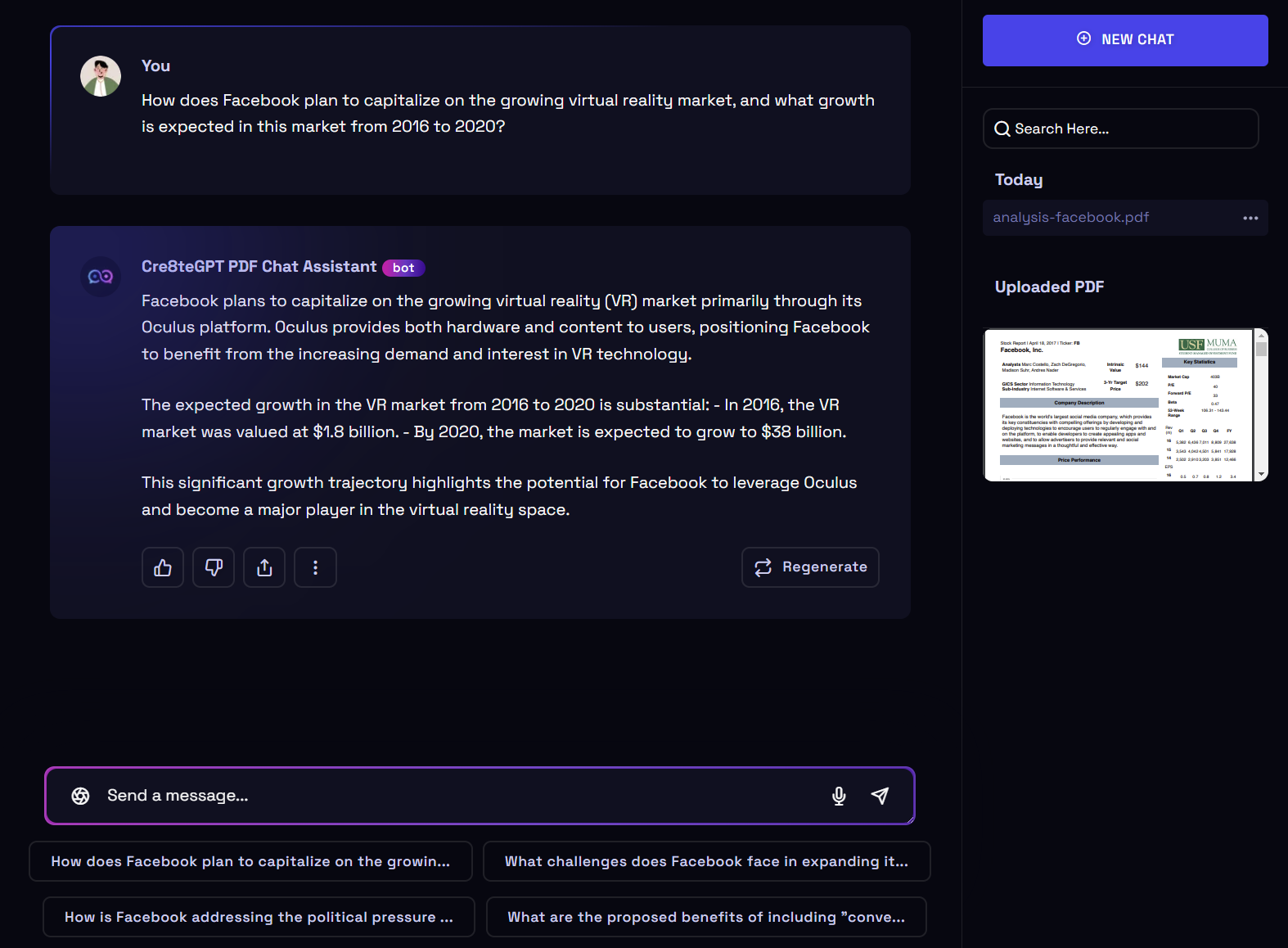Image resolution: width=1288 pixels, height=948 pixels.
Task: Regenerate the assistant response
Action: [810, 567]
